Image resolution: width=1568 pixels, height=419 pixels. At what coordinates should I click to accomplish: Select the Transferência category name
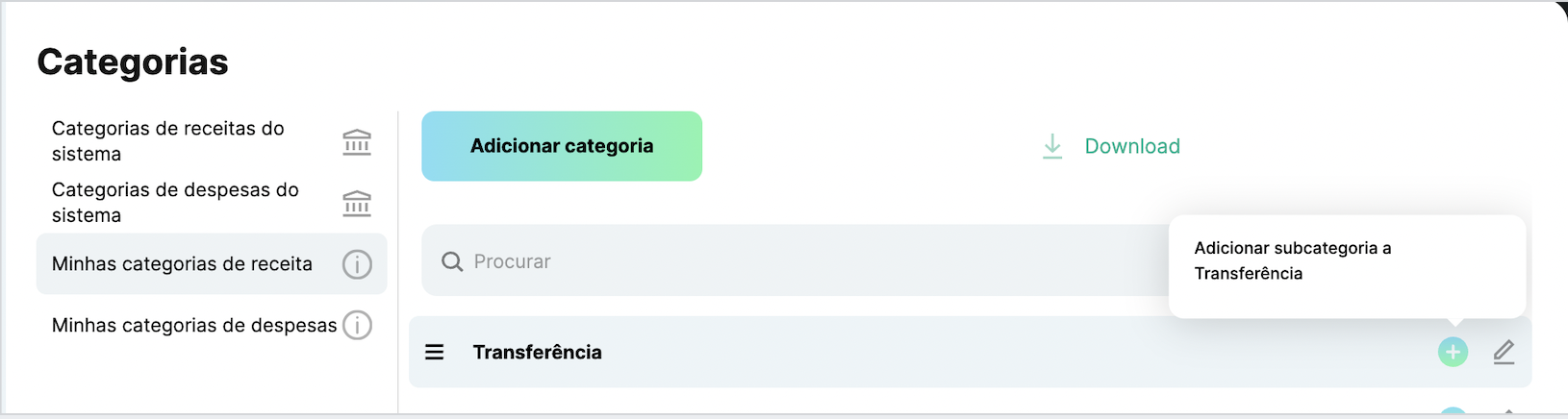point(537,352)
